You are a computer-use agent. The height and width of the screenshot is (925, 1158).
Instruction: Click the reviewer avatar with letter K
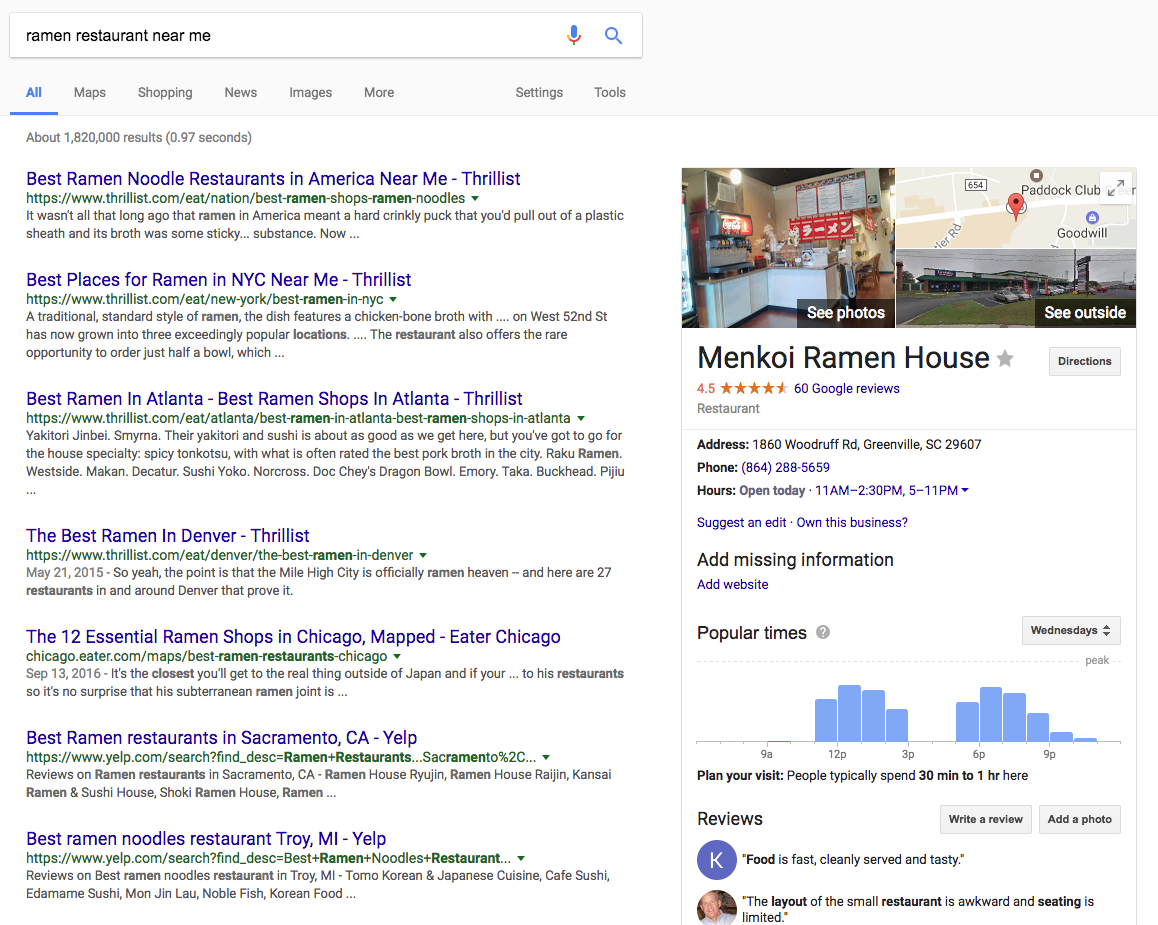pyautogui.click(x=716, y=859)
